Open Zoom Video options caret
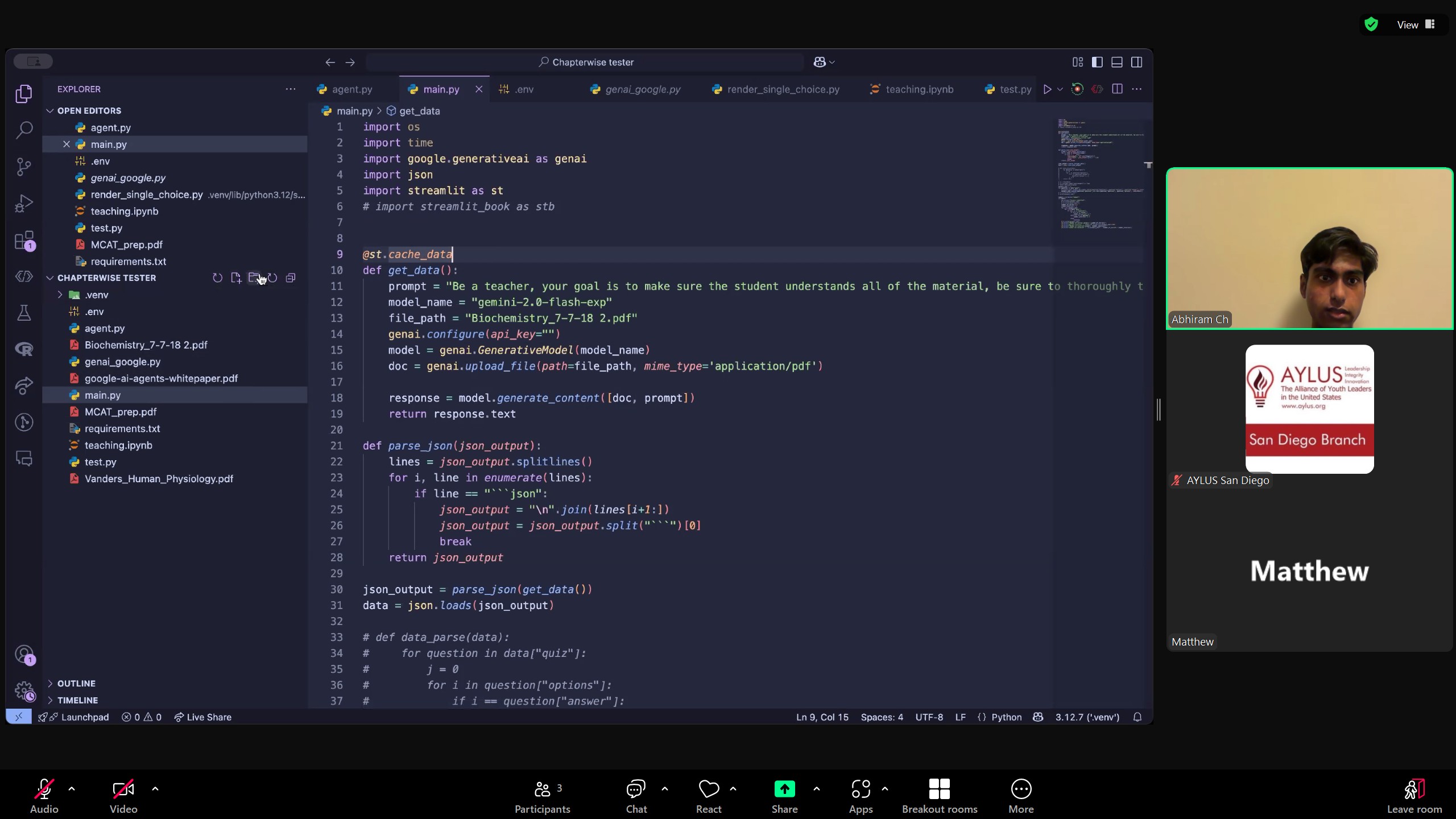This screenshot has width=1456, height=819. tap(155, 789)
